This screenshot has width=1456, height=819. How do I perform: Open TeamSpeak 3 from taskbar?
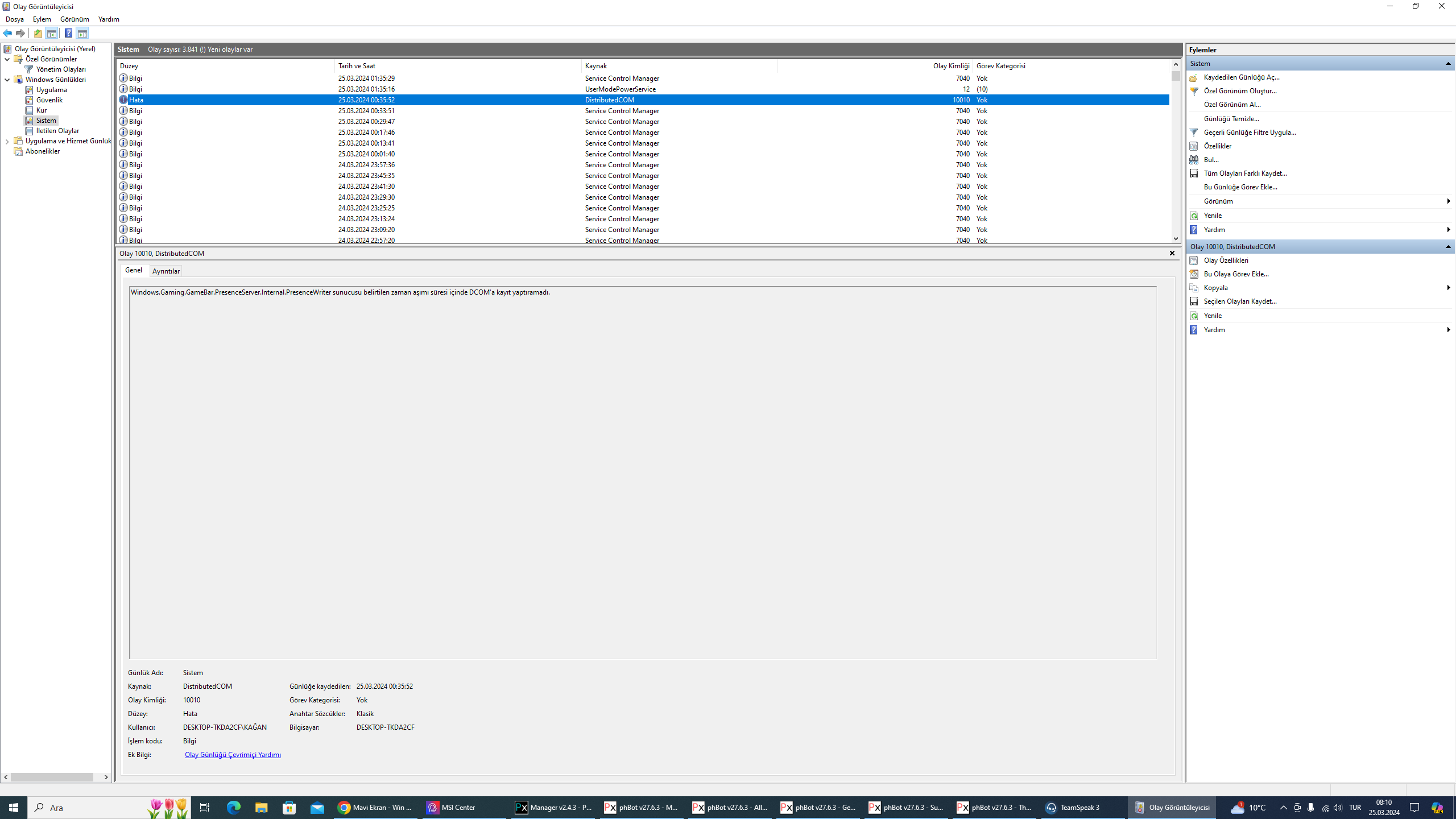pyautogui.click(x=1083, y=808)
